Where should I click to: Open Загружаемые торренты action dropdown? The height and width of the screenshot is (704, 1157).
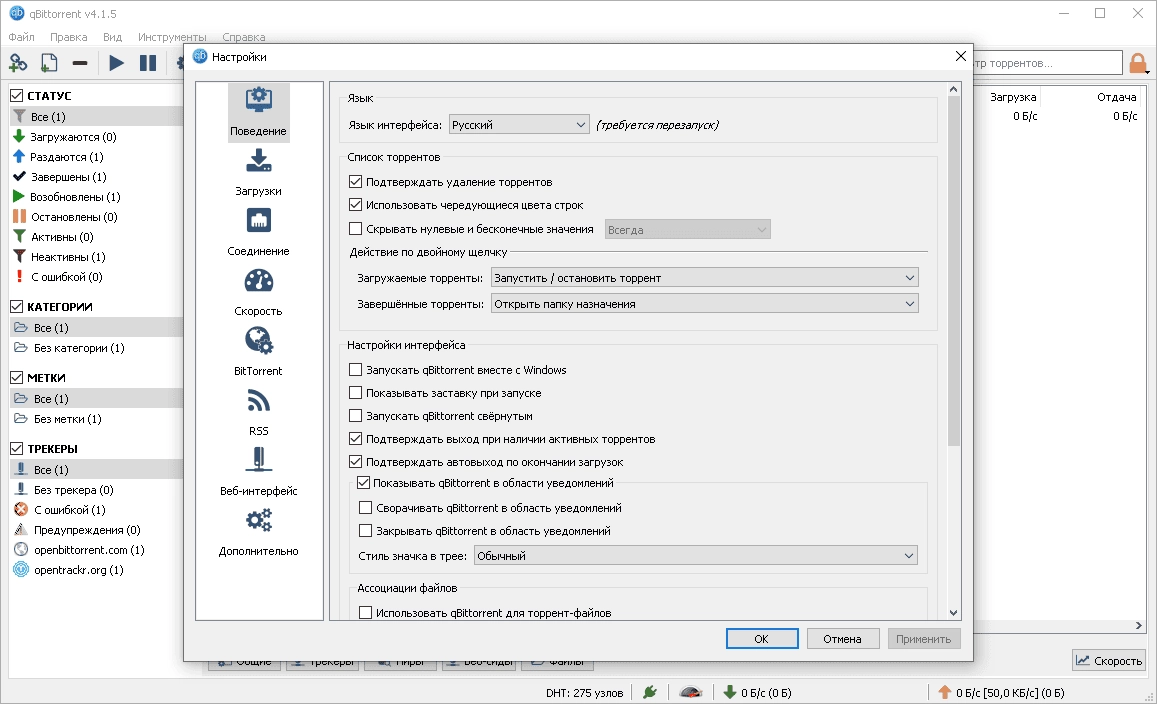(x=705, y=277)
